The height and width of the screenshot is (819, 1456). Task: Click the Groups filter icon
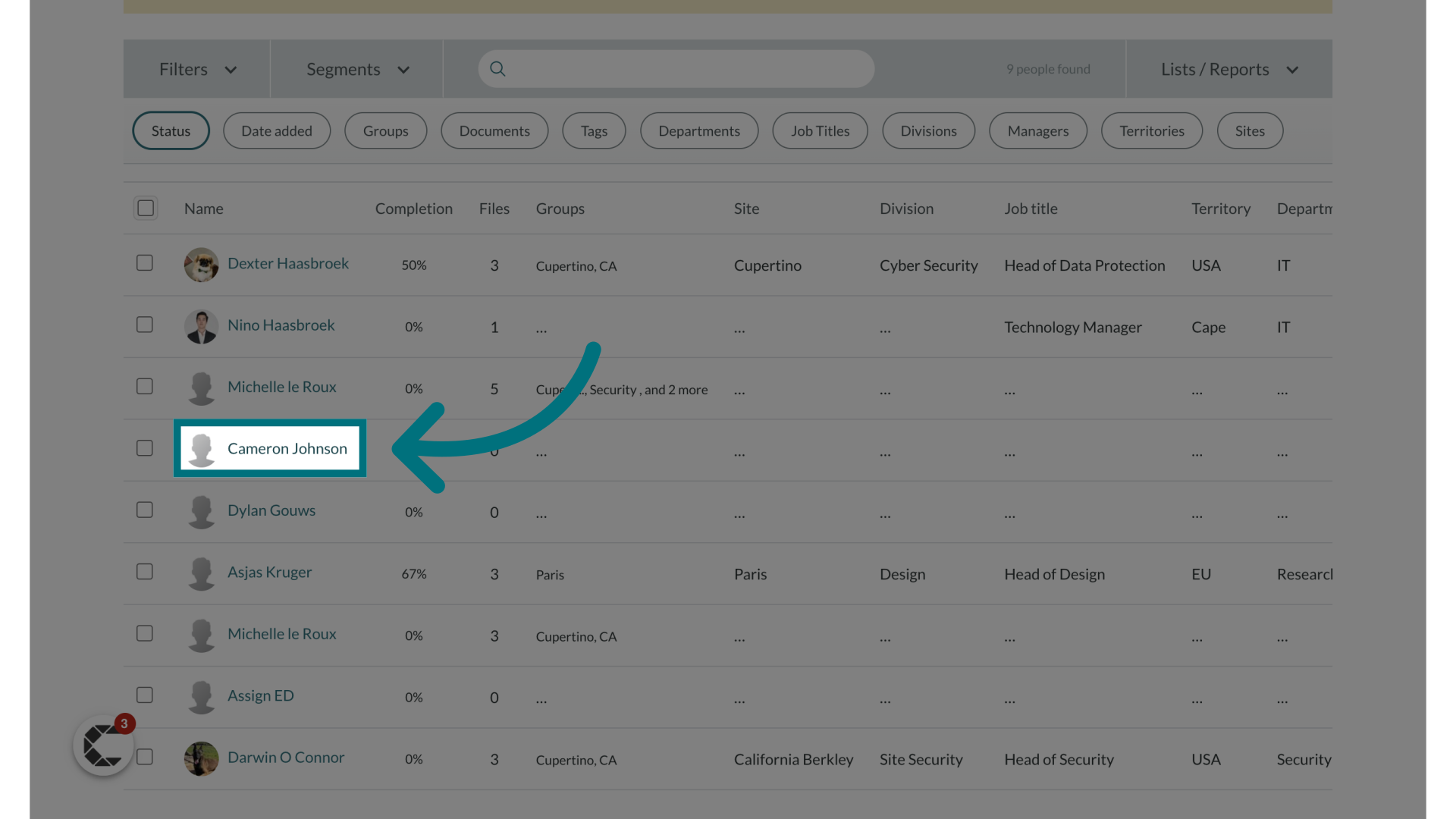pyautogui.click(x=385, y=130)
